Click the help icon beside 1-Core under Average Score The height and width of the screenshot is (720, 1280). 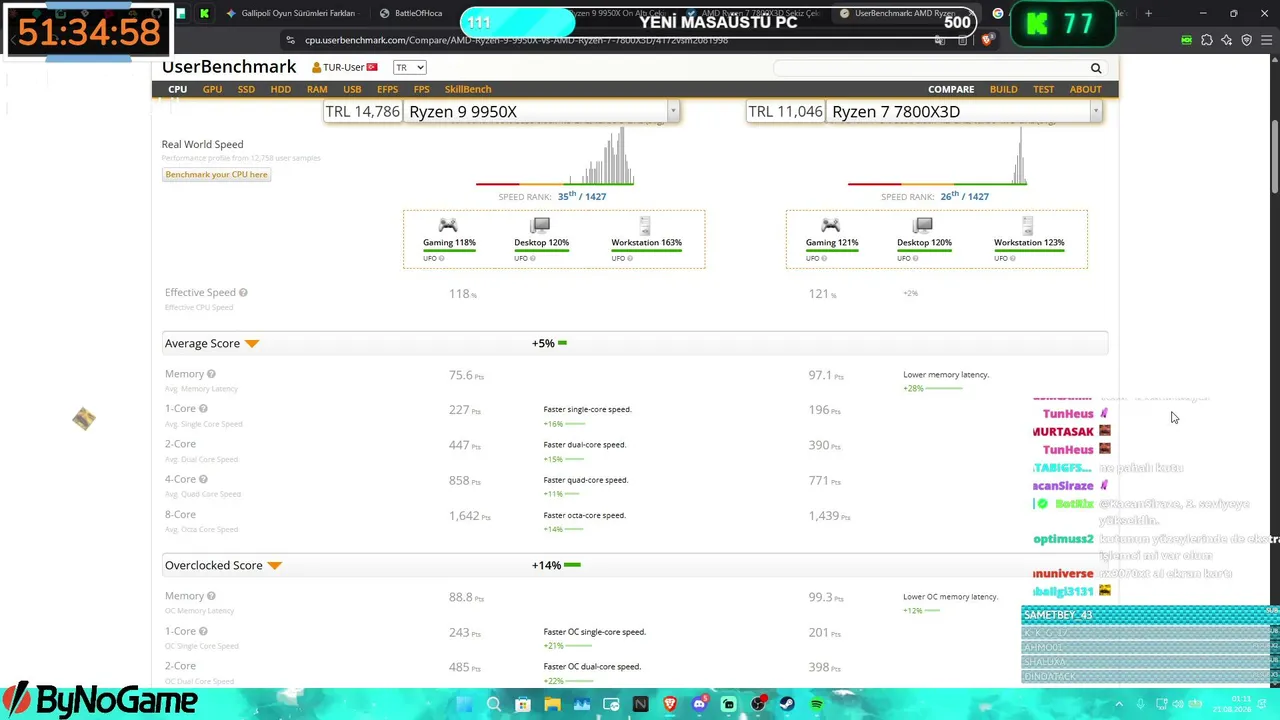[x=203, y=409]
